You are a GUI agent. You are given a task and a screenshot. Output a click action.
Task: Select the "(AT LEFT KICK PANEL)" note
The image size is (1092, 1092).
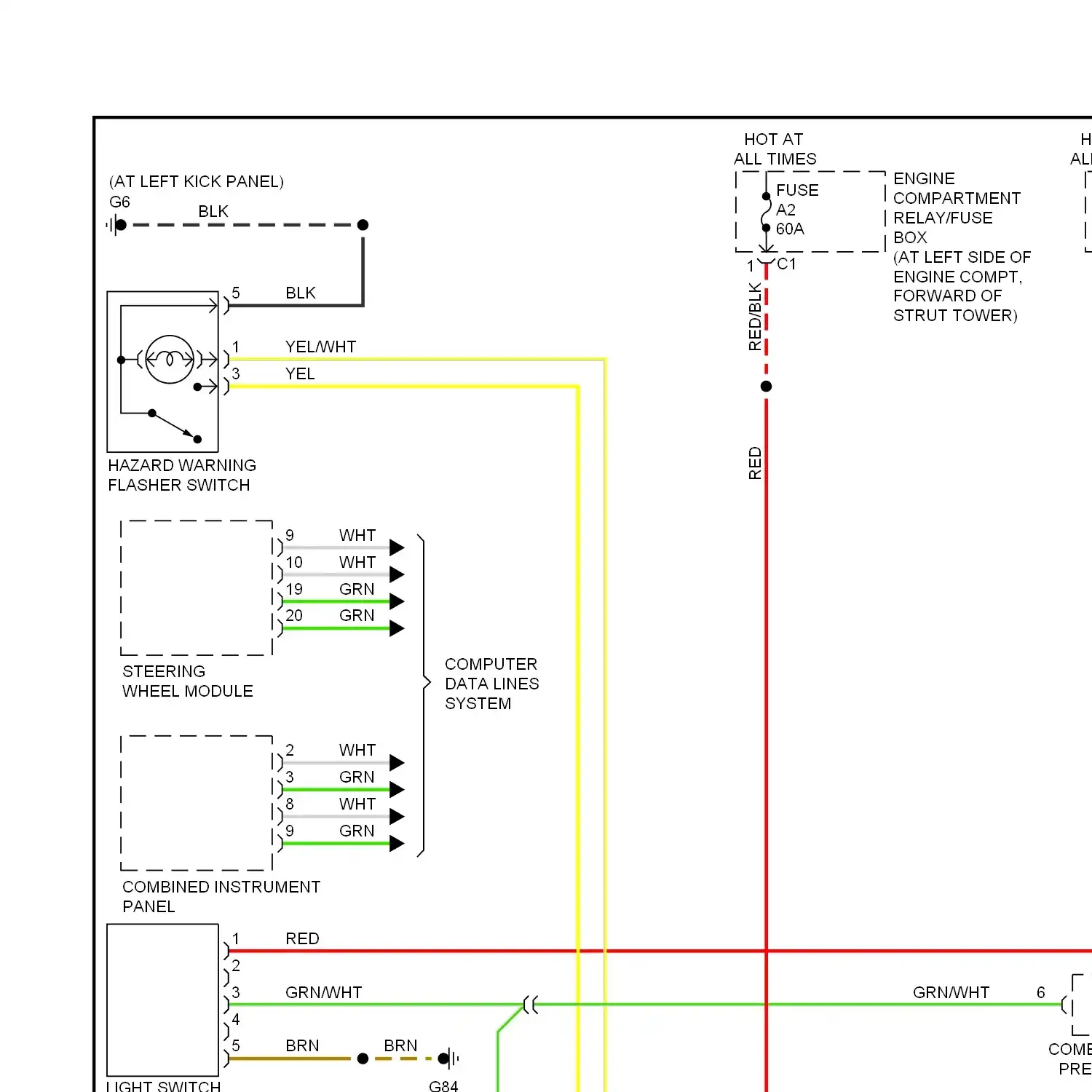pos(197,181)
